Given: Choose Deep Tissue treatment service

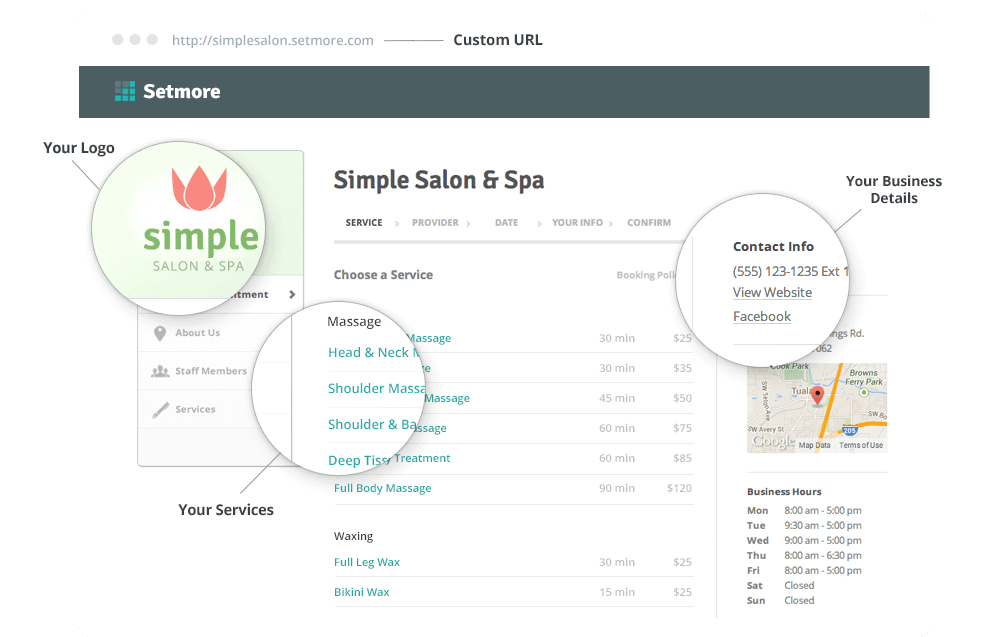Looking at the screenshot, I should (x=358, y=460).
